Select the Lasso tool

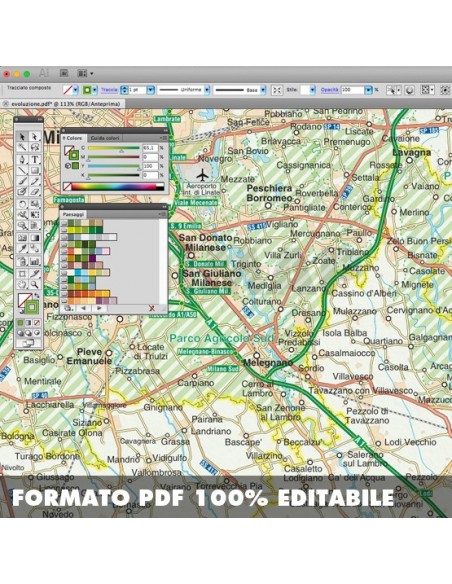35,147
